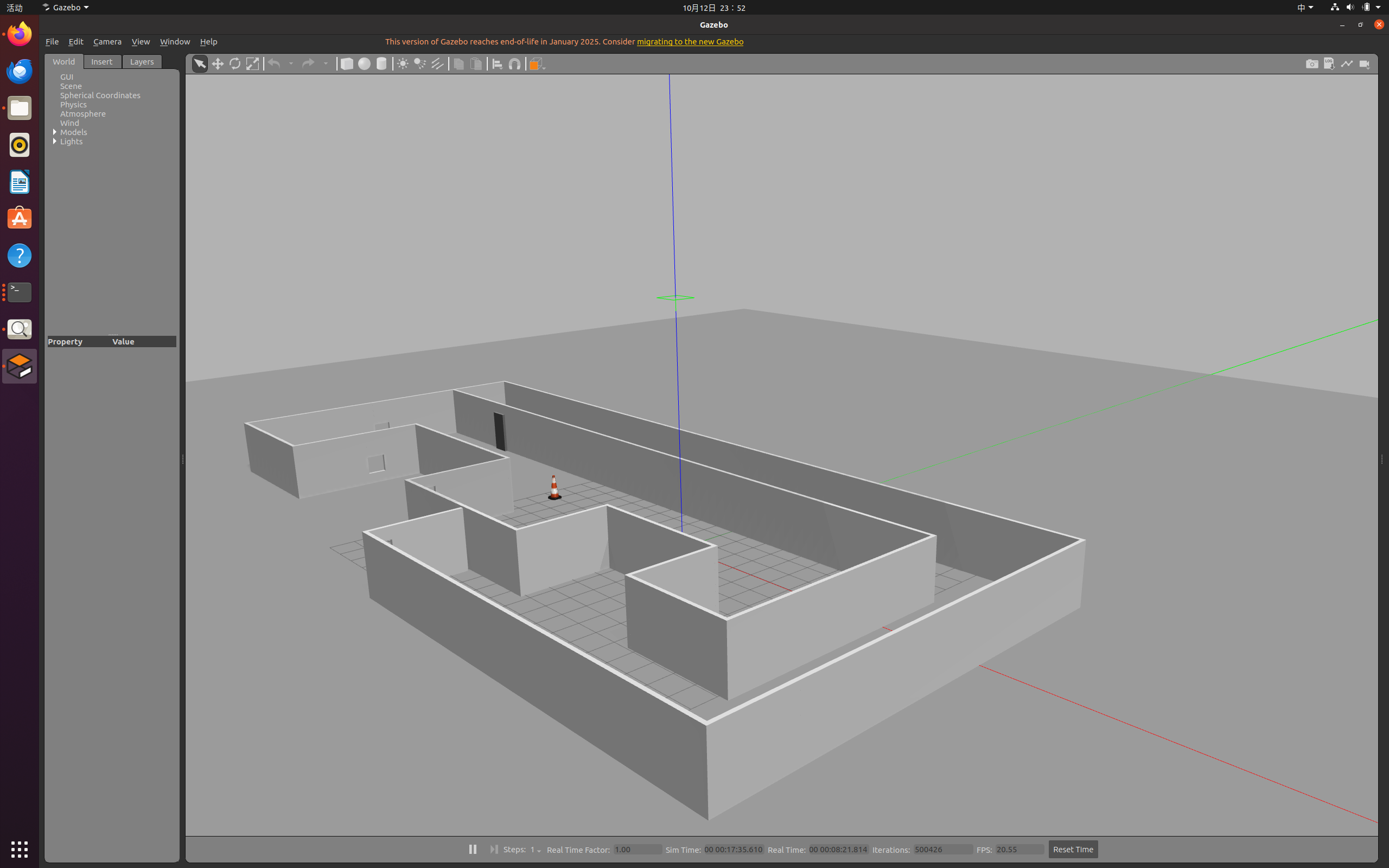The height and width of the screenshot is (868, 1389).
Task: Activate the translate mode tool
Action: [x=218, y=63]
